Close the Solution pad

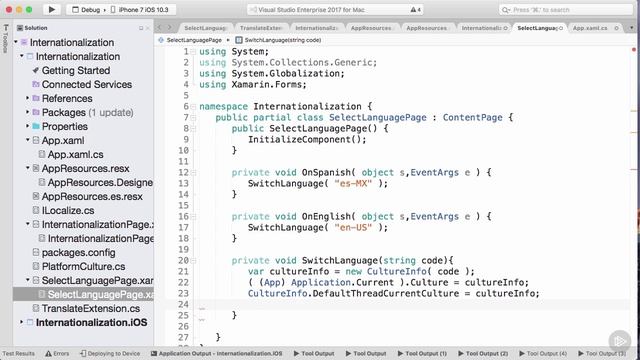pos(148,28)
